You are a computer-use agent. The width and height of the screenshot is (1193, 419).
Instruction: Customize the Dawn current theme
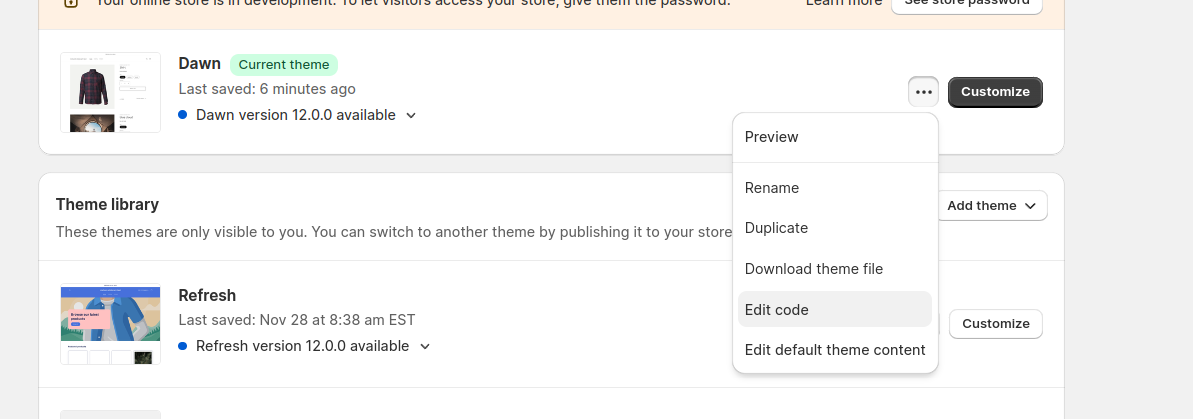(995, 92)
